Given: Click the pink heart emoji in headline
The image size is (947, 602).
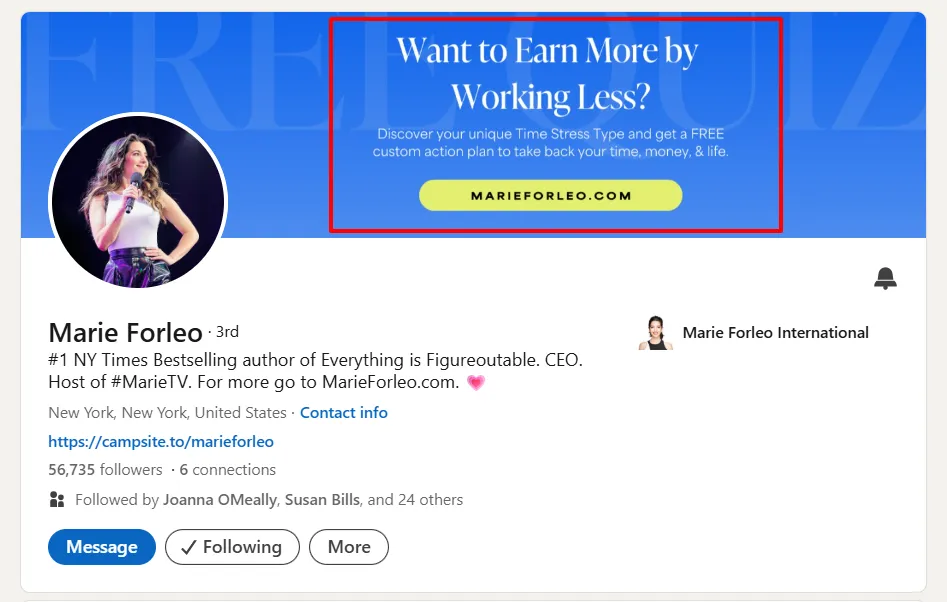Looking at the screenshot, I should [476, 383].
